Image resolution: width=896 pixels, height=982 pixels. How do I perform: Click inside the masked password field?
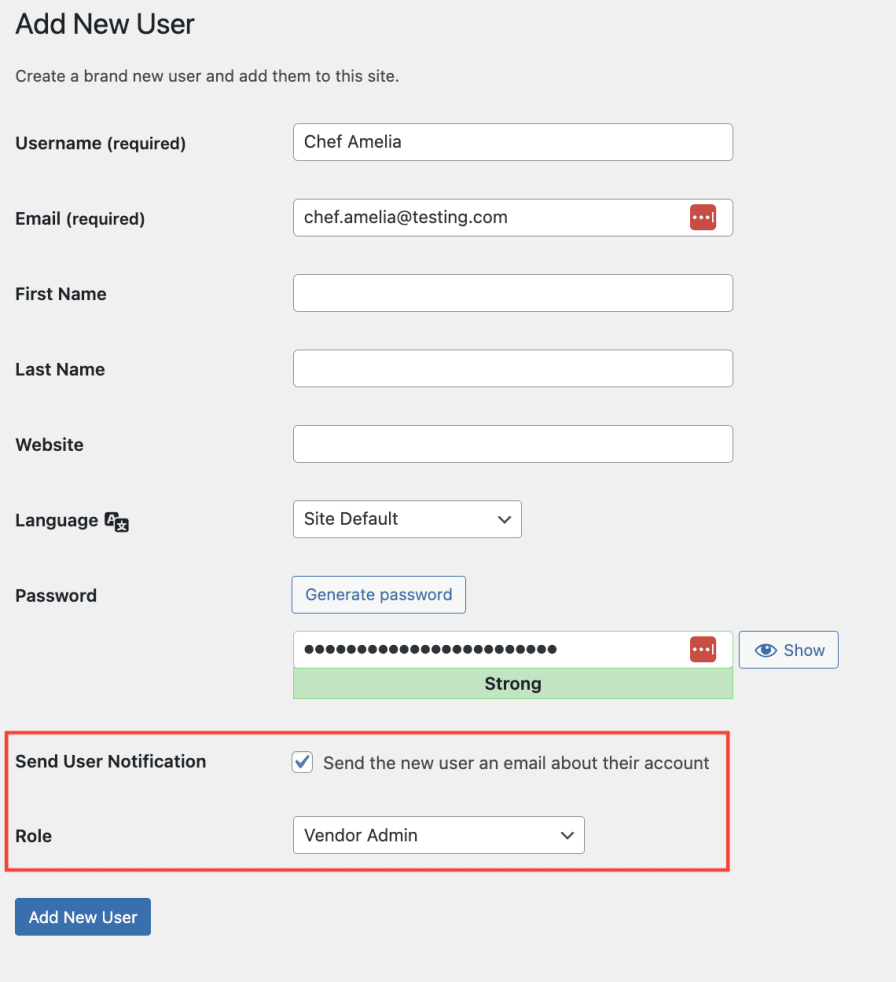pyautogui.click(x=490, y=650)
